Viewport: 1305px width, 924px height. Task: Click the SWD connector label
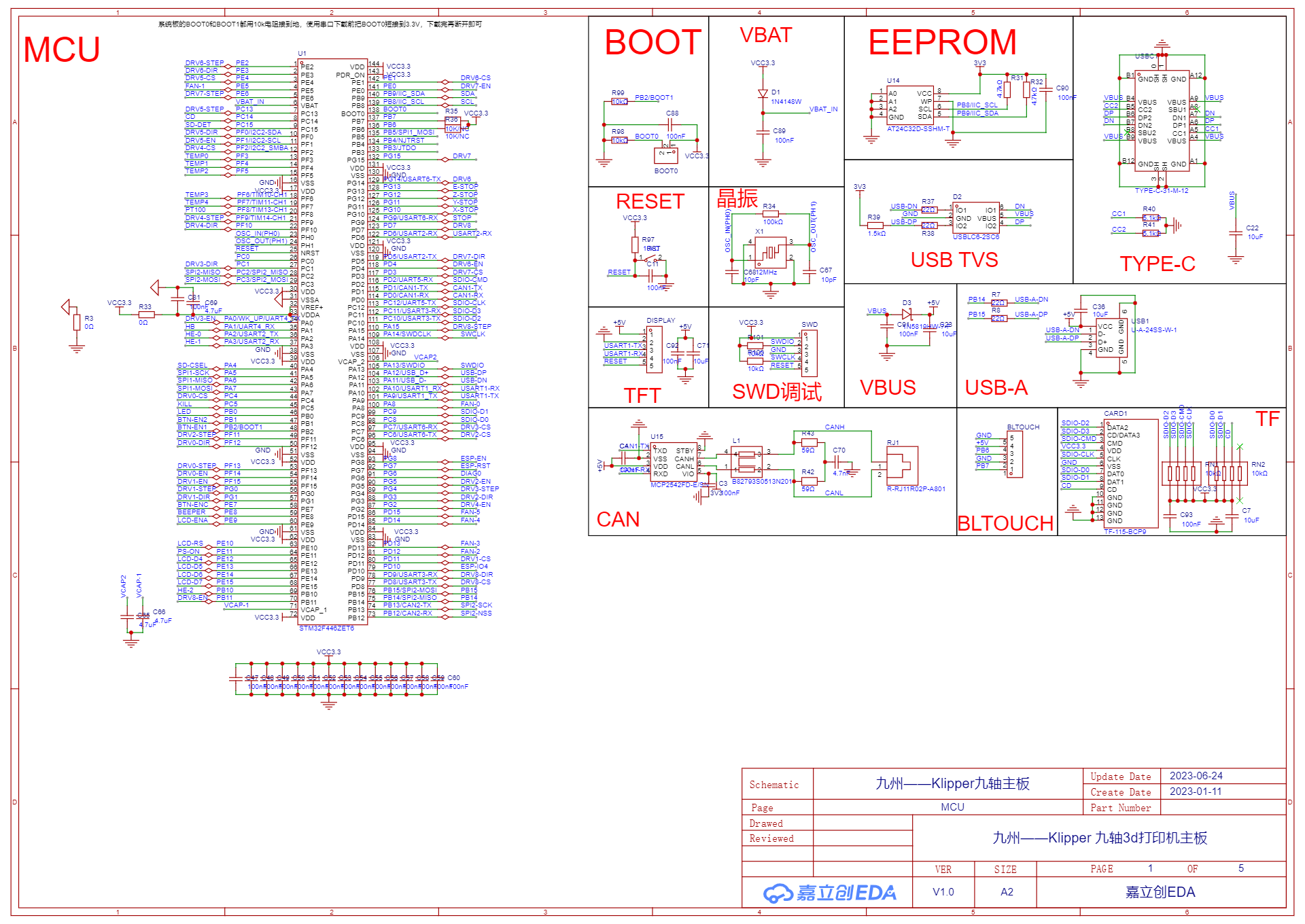[810, 325]
